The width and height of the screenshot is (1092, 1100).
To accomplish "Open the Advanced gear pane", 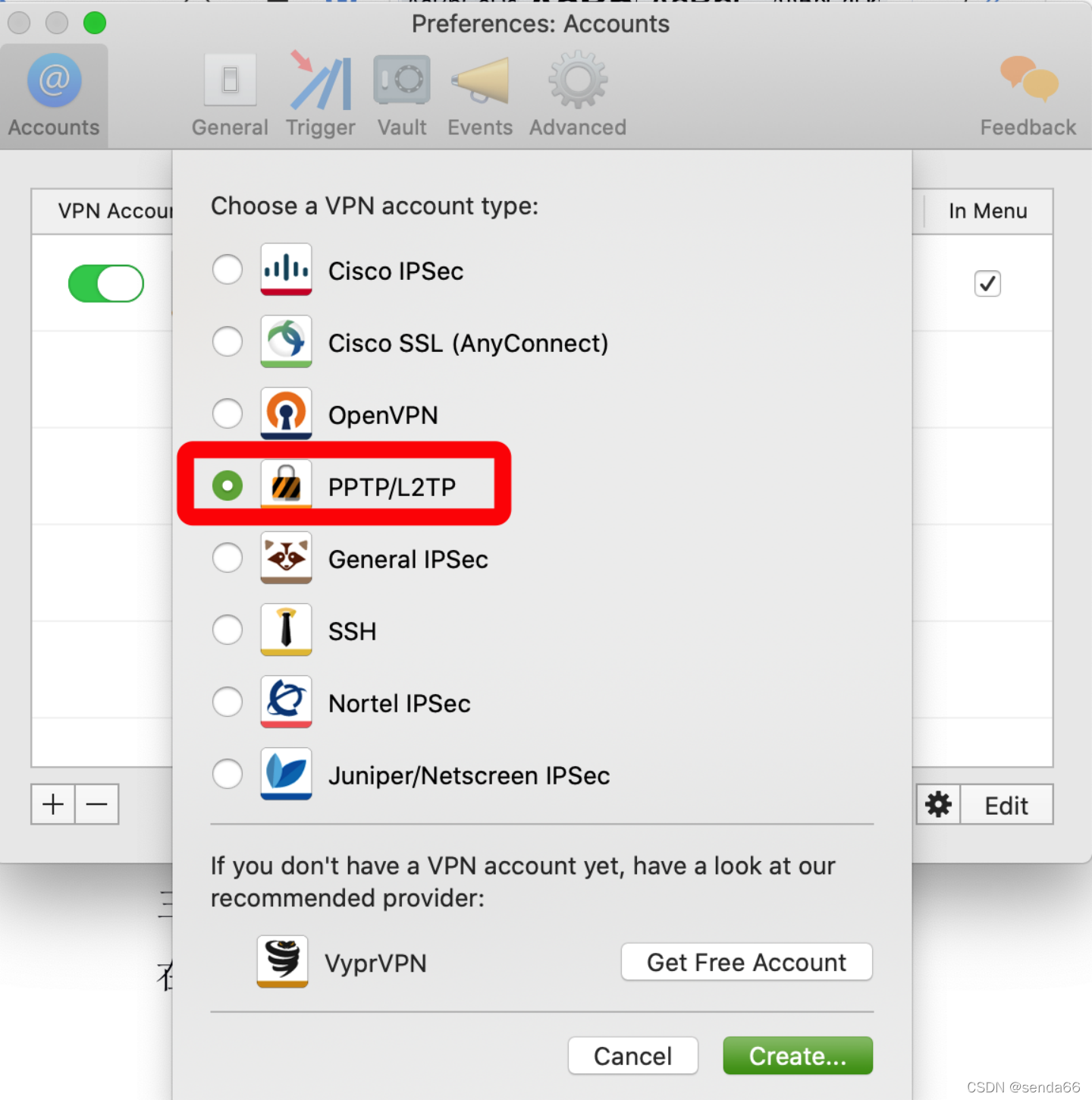I will pos(578,94).
